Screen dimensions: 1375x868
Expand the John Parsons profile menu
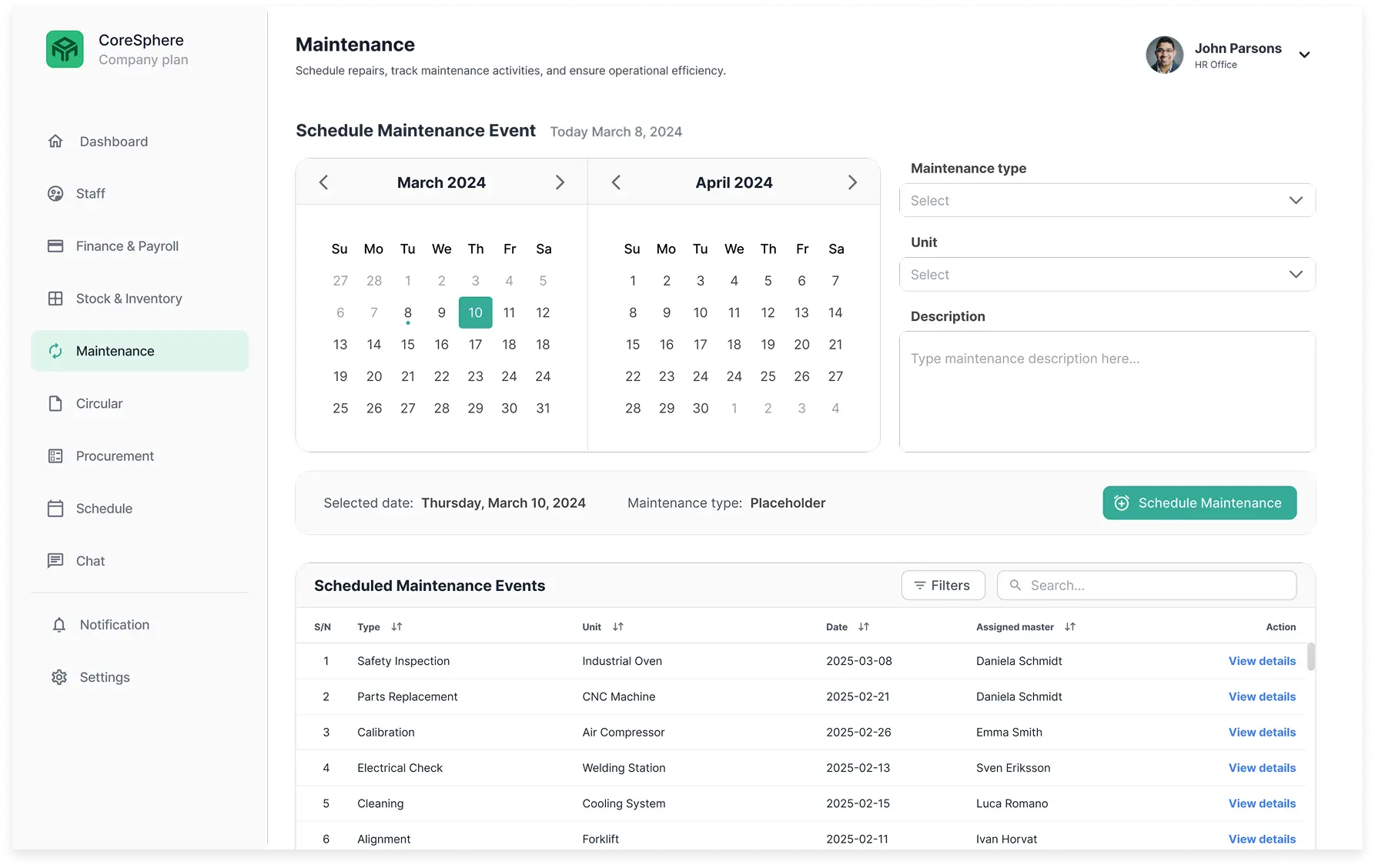pos(1304,55)
